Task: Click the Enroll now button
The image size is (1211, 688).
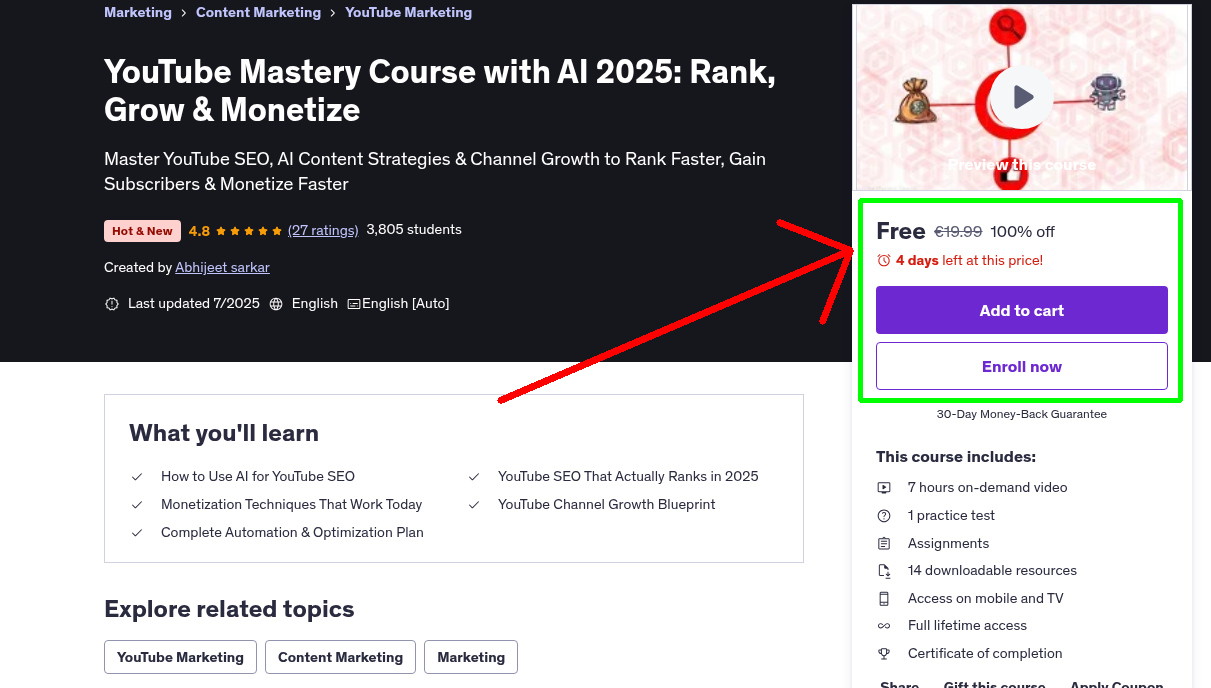Action: (x=1022, y=366)
